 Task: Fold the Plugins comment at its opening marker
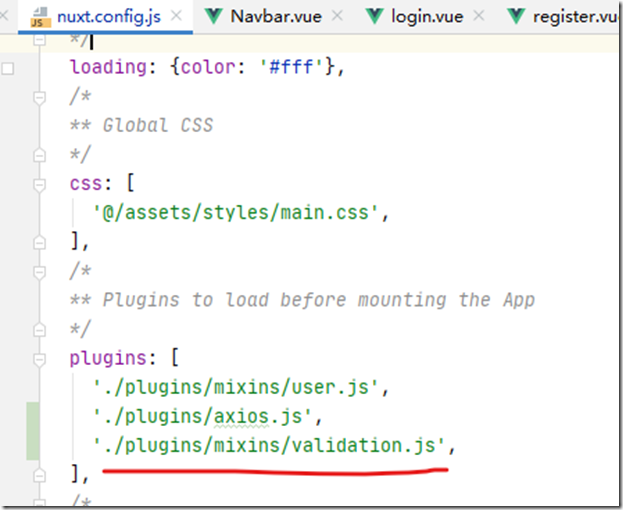39,272
